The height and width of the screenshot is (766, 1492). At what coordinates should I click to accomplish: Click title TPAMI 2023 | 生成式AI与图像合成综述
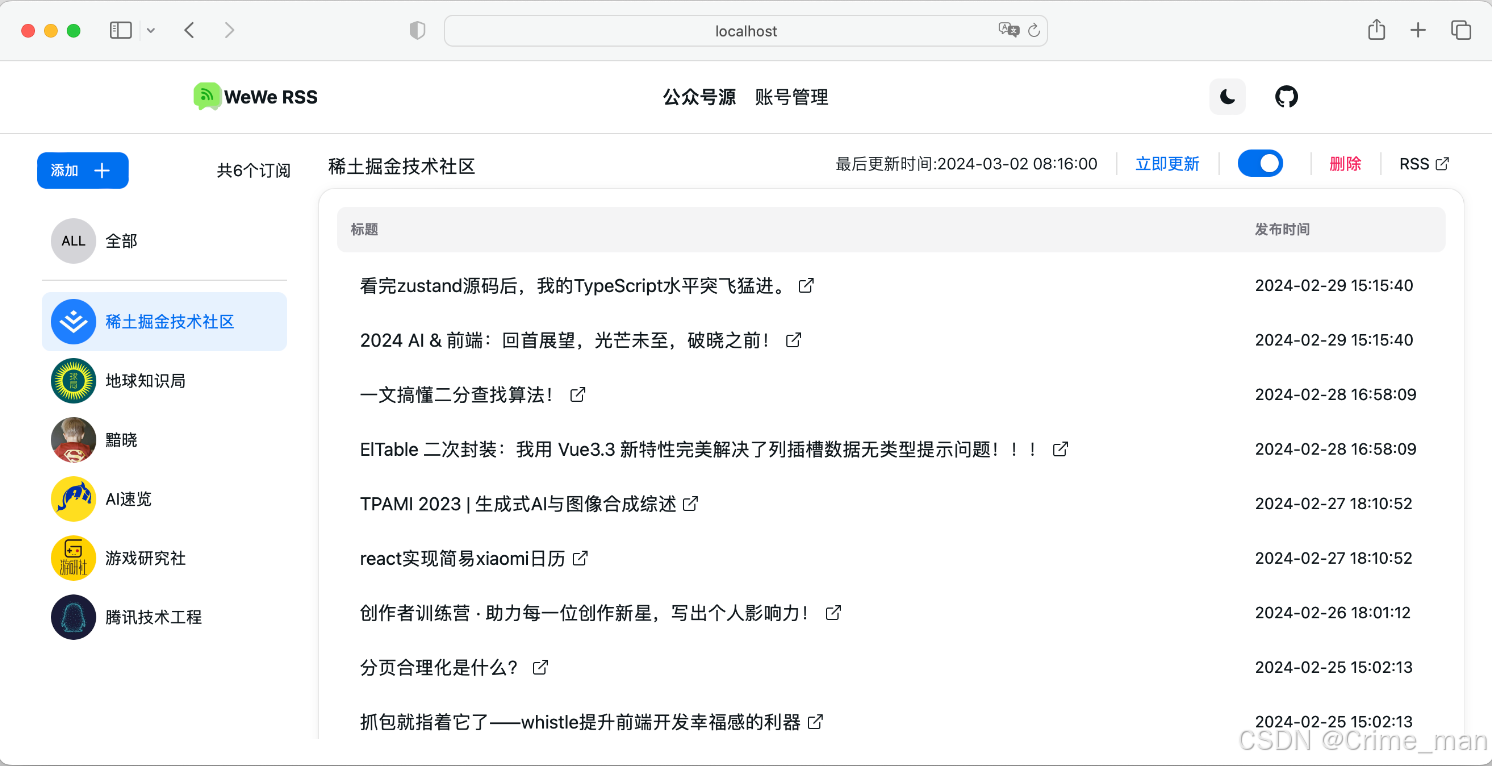[518, 504]
